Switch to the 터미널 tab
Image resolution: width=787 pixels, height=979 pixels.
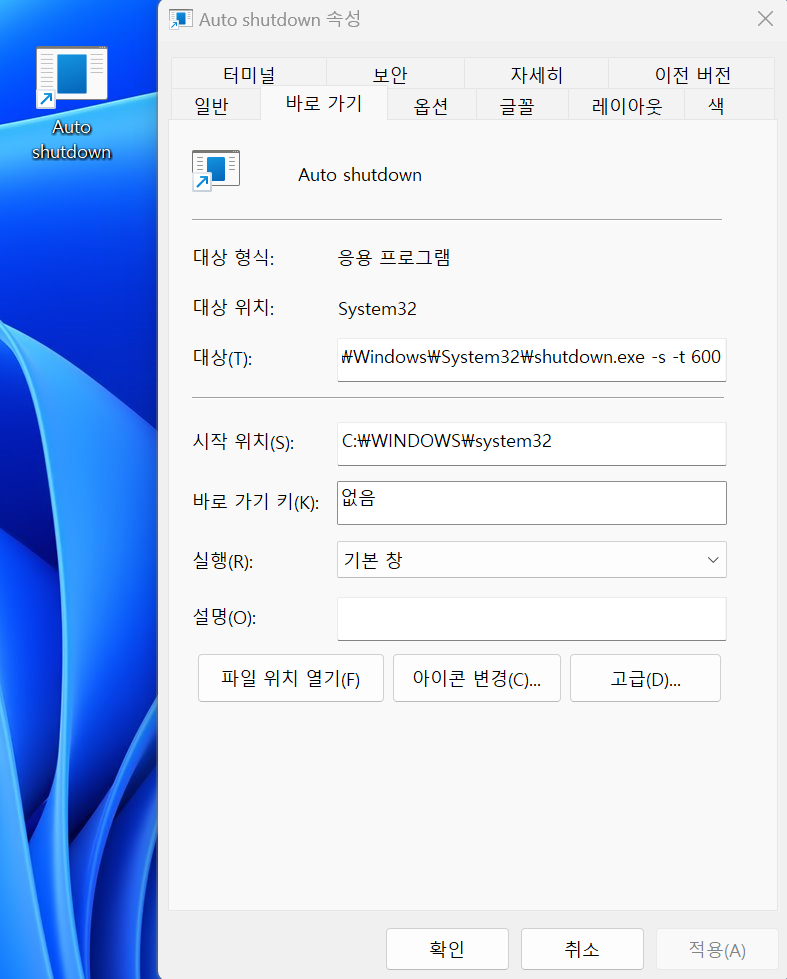coord(249,74)
